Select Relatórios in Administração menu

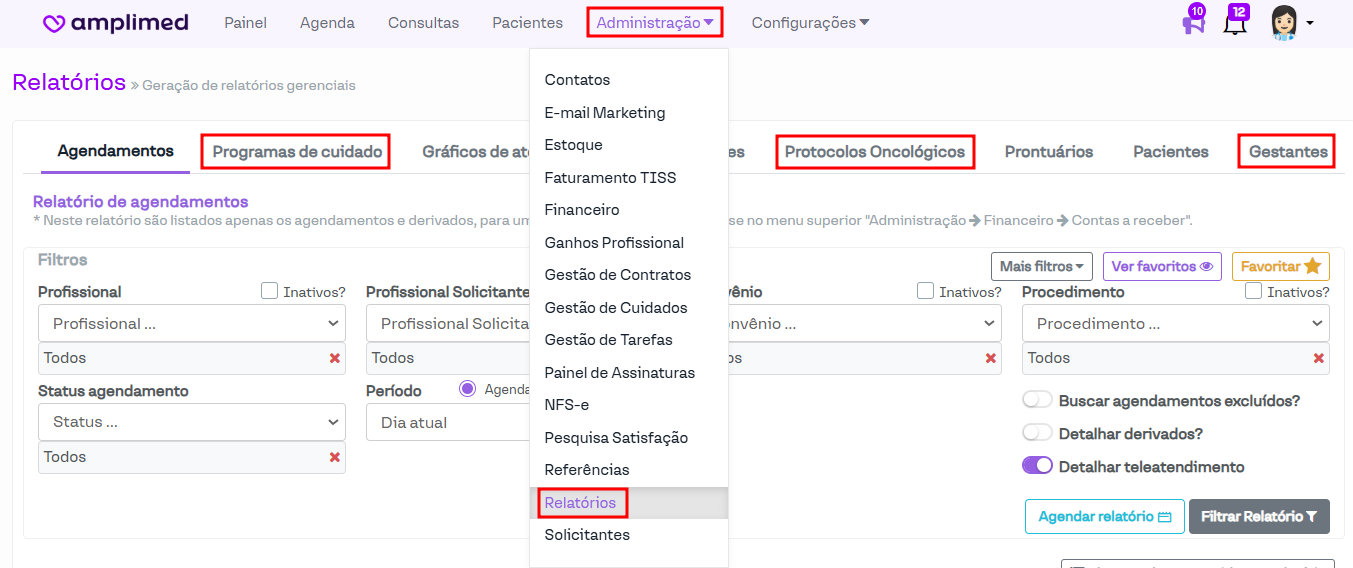581,502
